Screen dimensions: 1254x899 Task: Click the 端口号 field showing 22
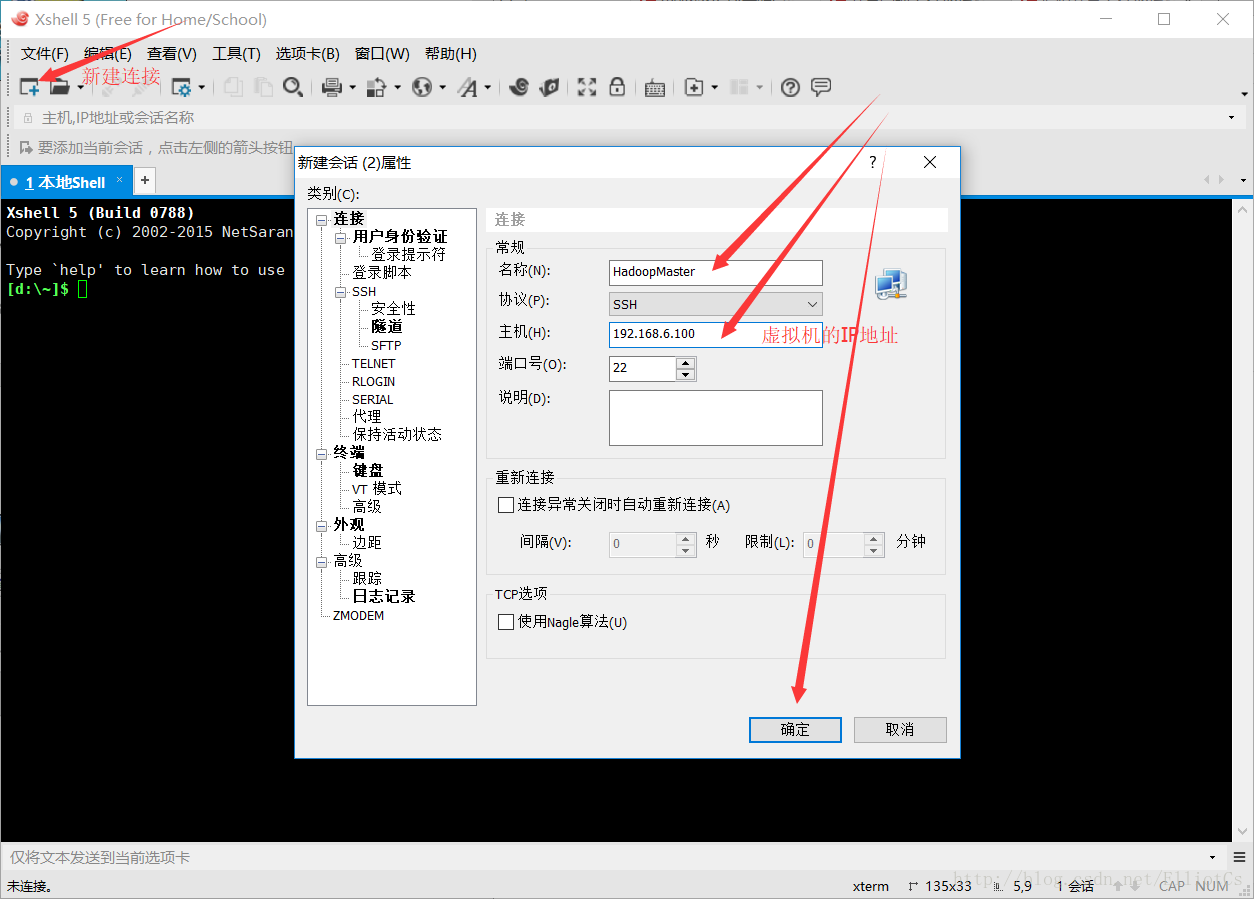coord(643,368)
